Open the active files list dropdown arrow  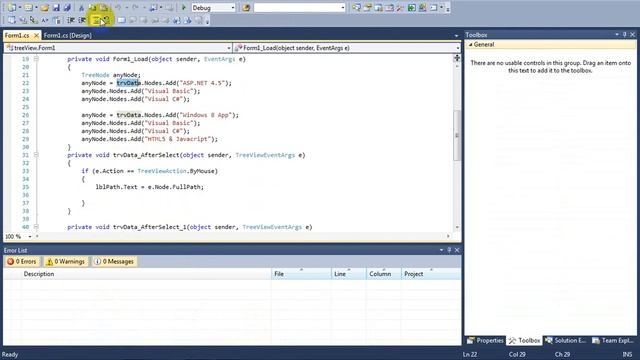coord(456,36)
